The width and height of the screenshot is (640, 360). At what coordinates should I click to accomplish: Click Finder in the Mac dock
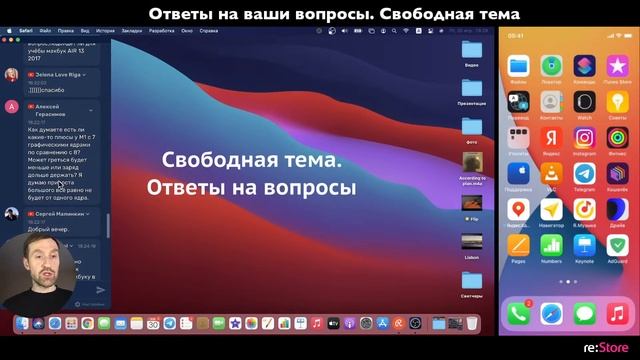(22, 324)
